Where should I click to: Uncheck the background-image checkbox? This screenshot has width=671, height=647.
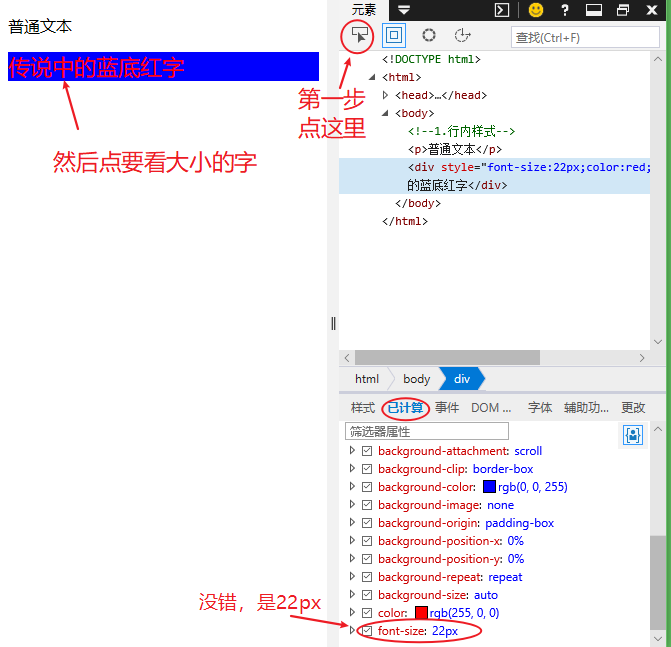tap(367, 505)
